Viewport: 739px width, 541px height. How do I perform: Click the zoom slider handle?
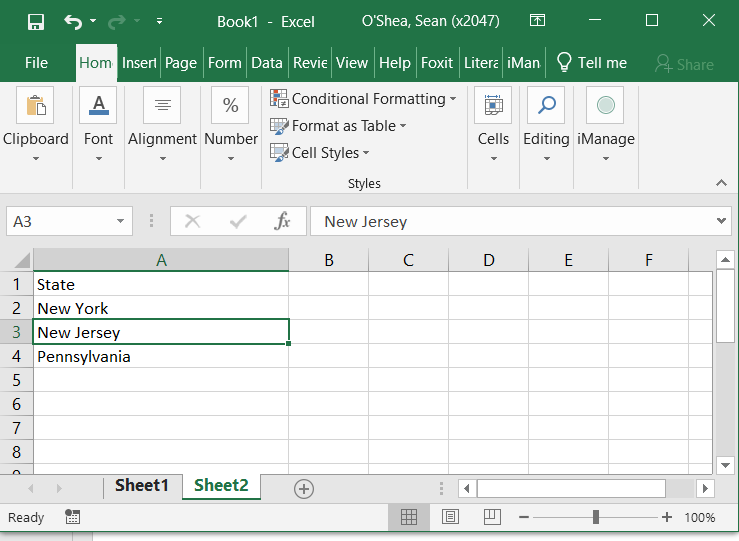point(596,517)
